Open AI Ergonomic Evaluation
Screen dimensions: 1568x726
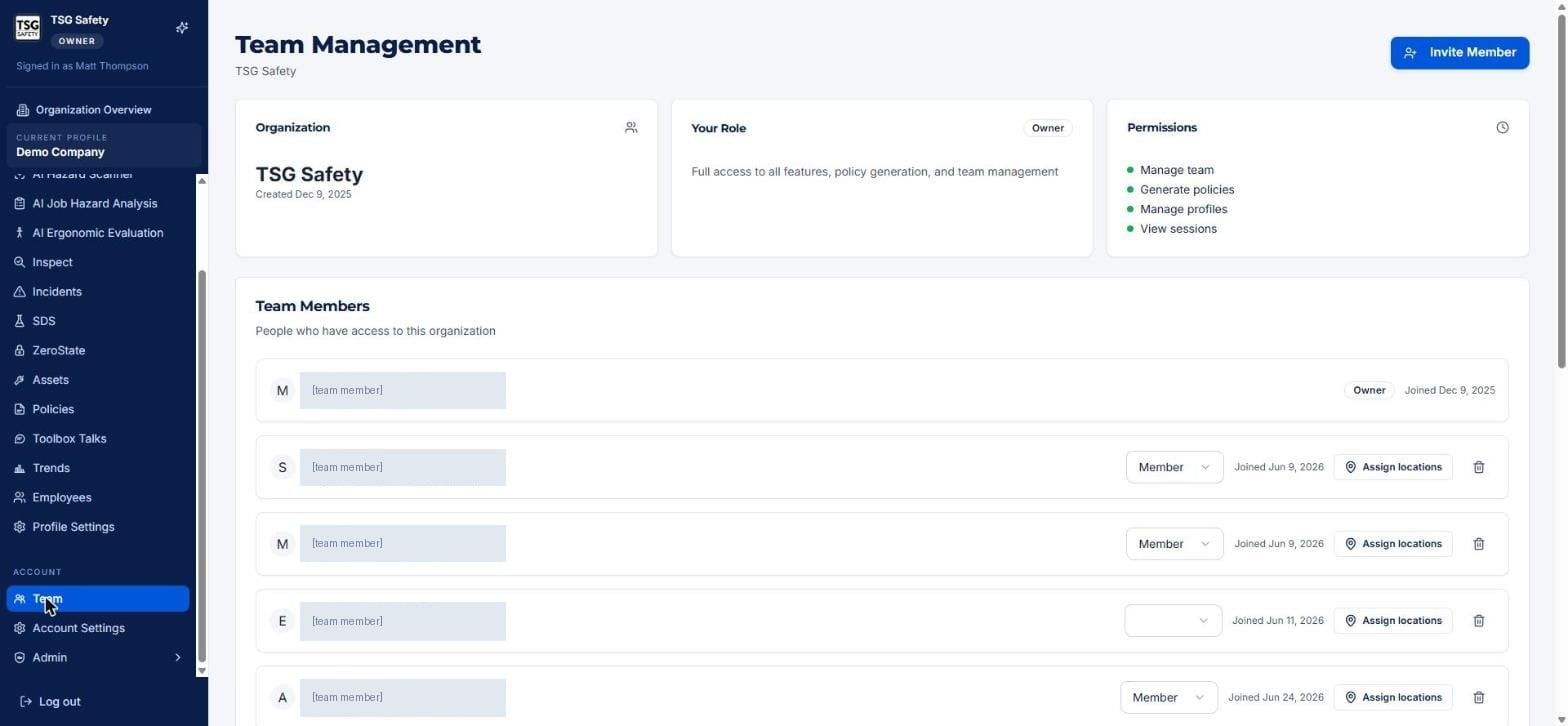97,233
